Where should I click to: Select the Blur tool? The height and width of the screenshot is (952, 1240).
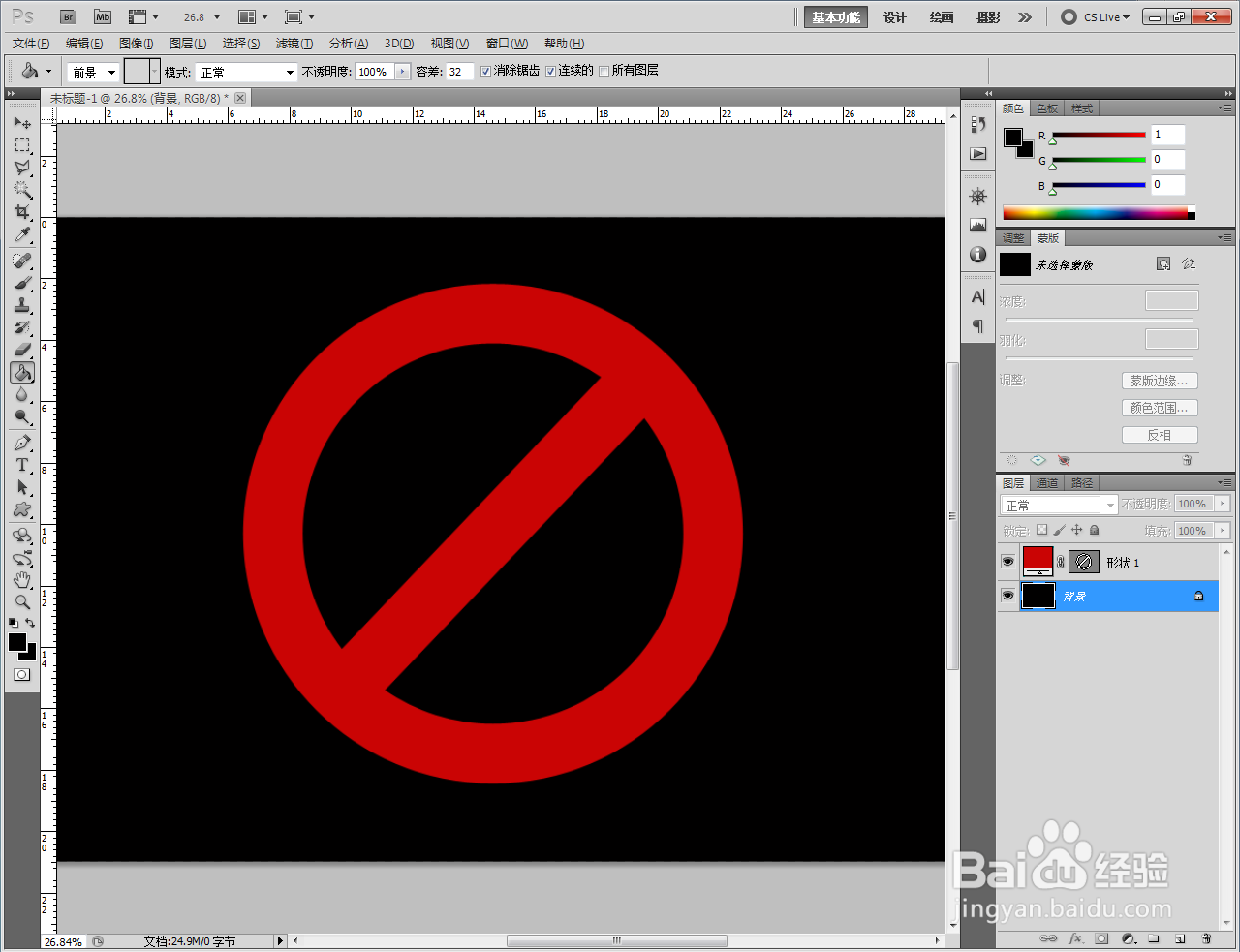(x=22, y=395)
